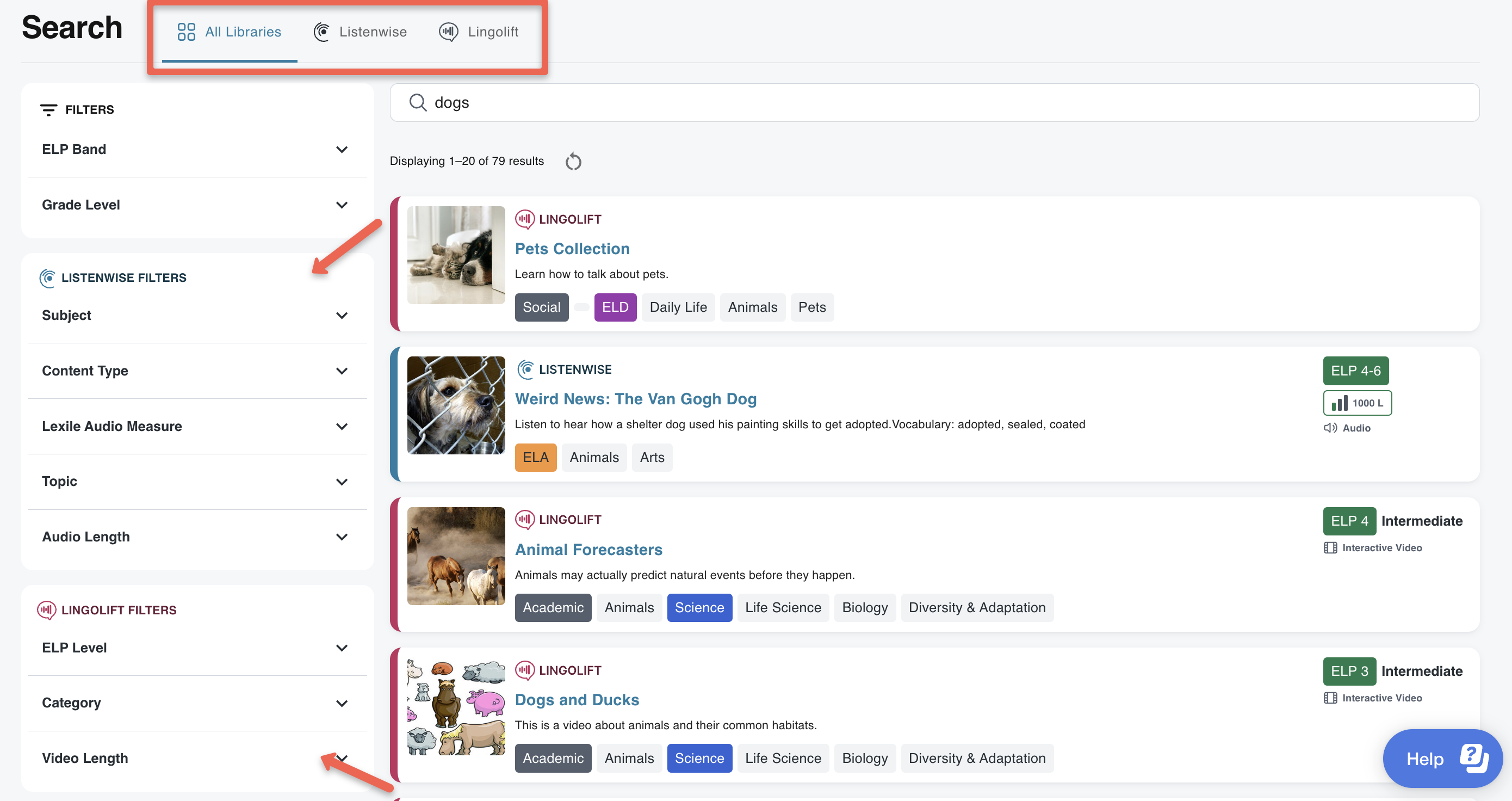Viewport: 1512px width, 801px height.
Task: Click the 1000 L Lexile badge
Action: click(1358, 403)
